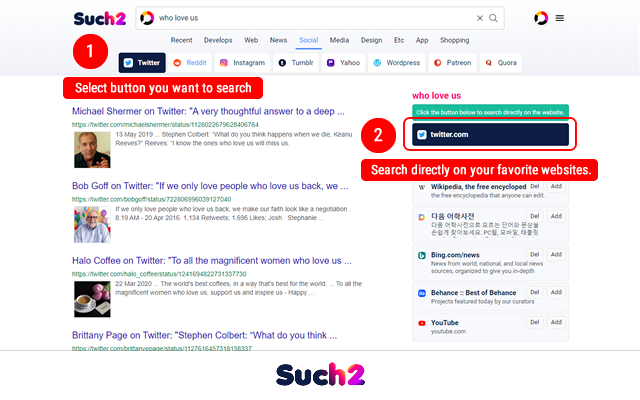Select the Reddit search button

pos(190,62)
